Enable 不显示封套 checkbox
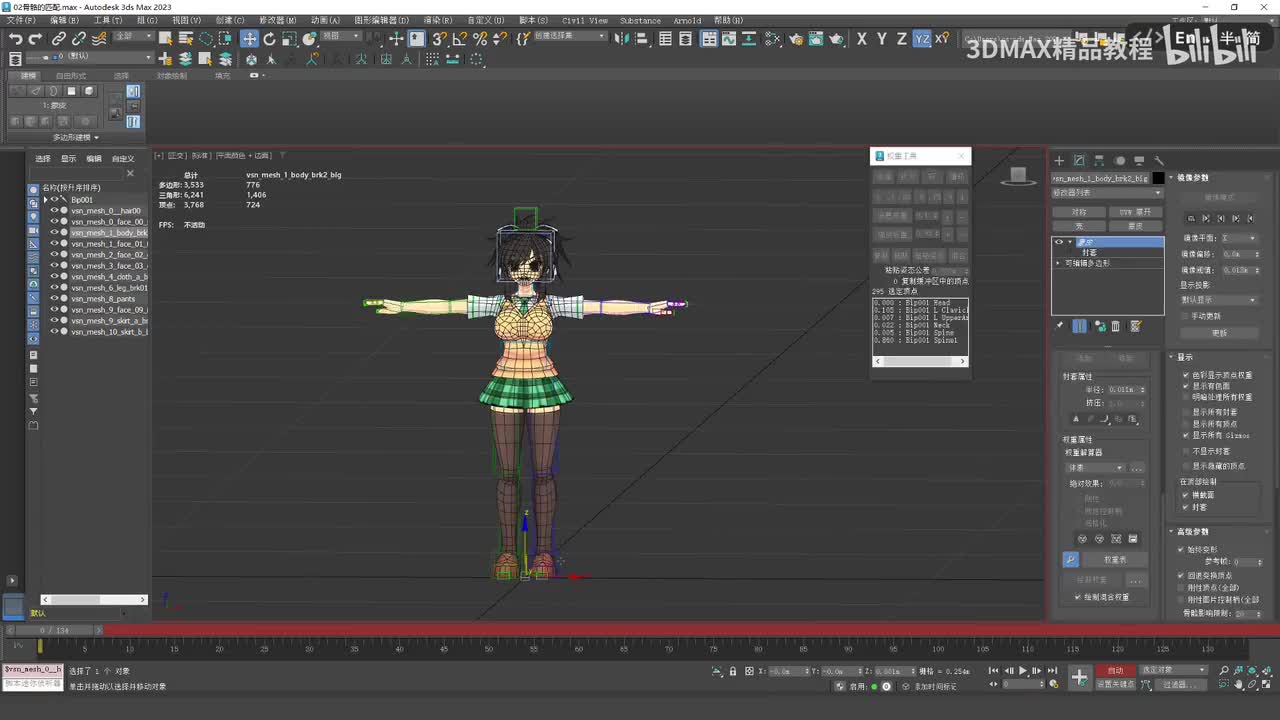1280x720 pixels. (1186, 451)
